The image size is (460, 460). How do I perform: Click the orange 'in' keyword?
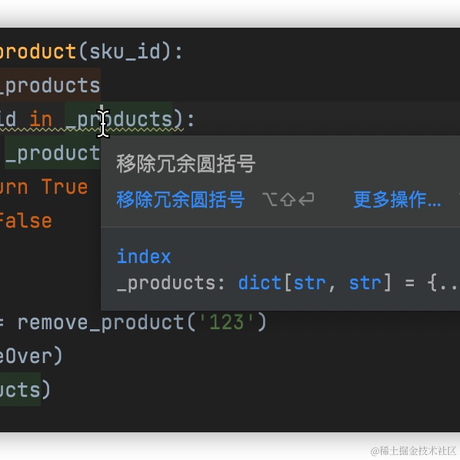click(x=41, y=119)
